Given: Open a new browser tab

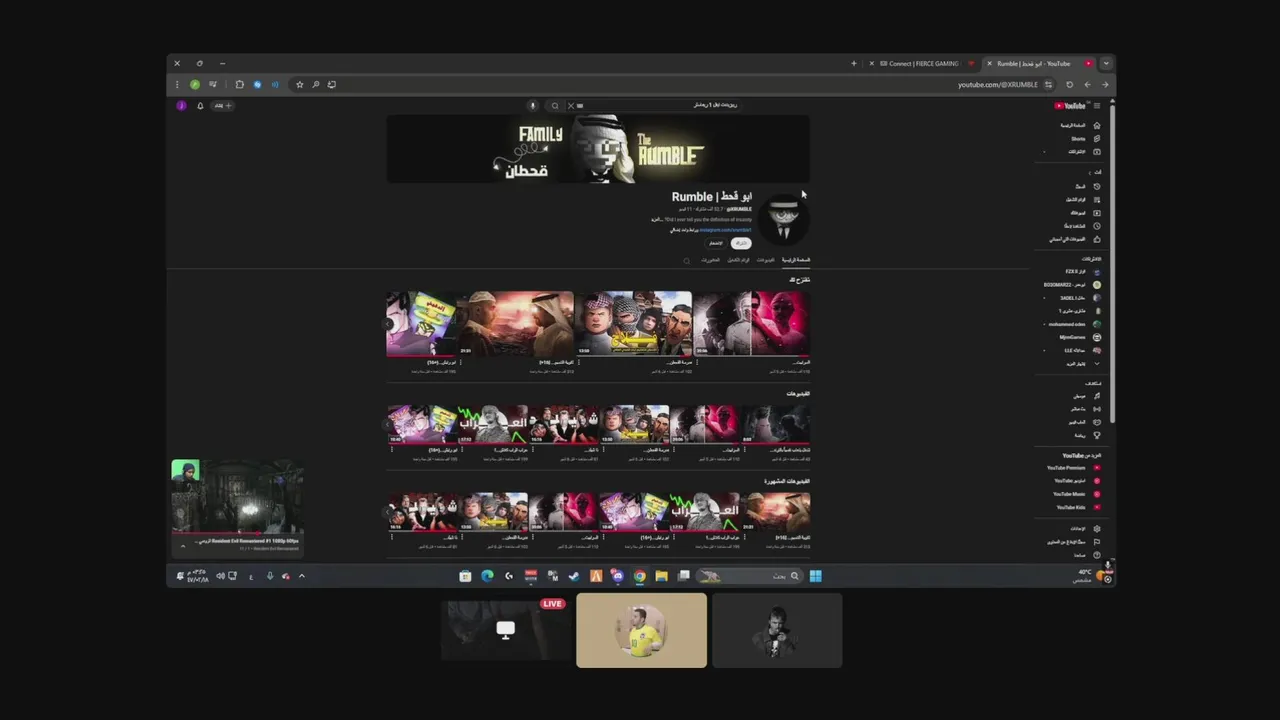Looking at the screenshot, I should click(x=853, y=63).
